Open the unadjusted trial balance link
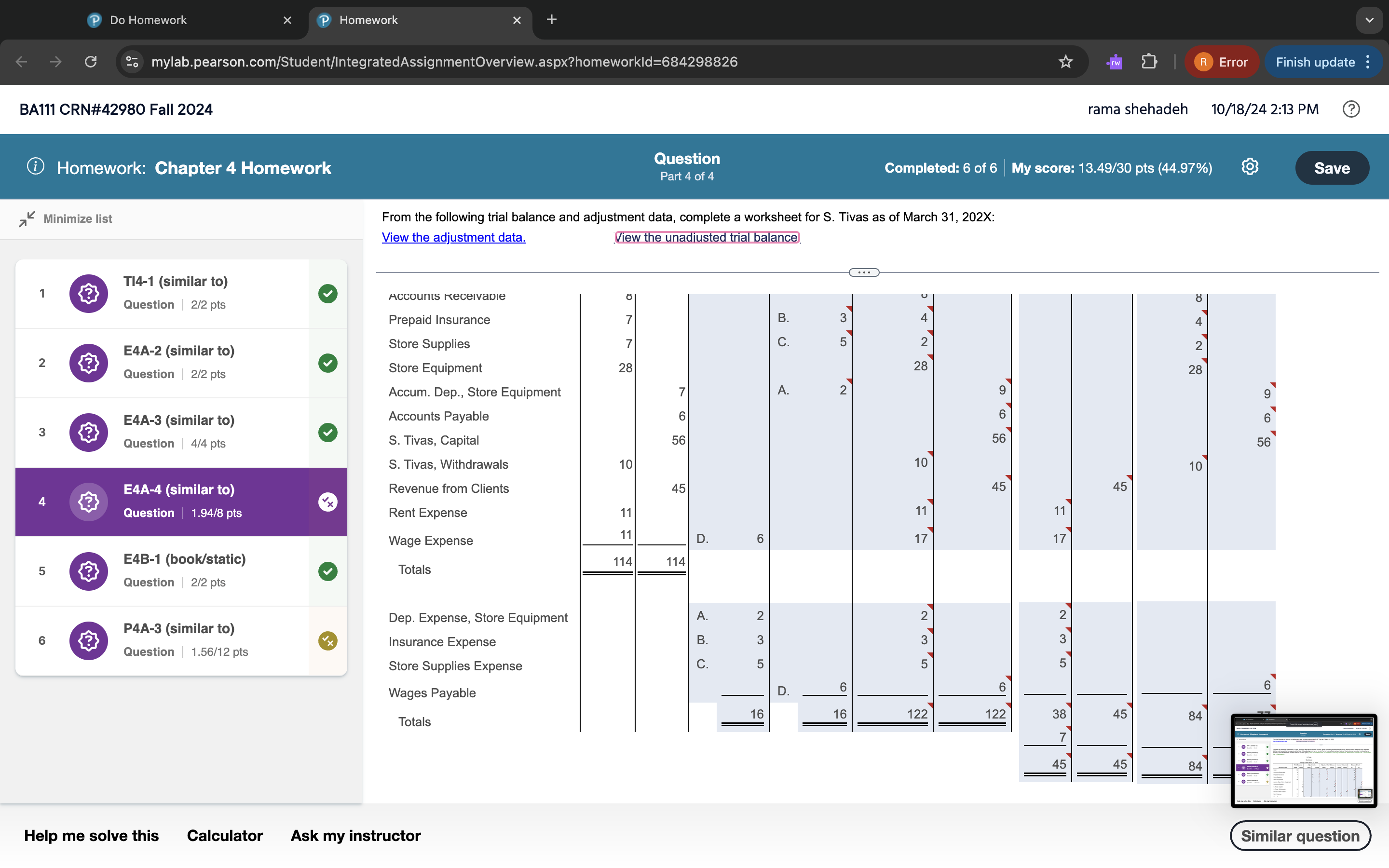Image resolution: width=1389 pixels, height=868 pixels. click(x=707, y=237)
